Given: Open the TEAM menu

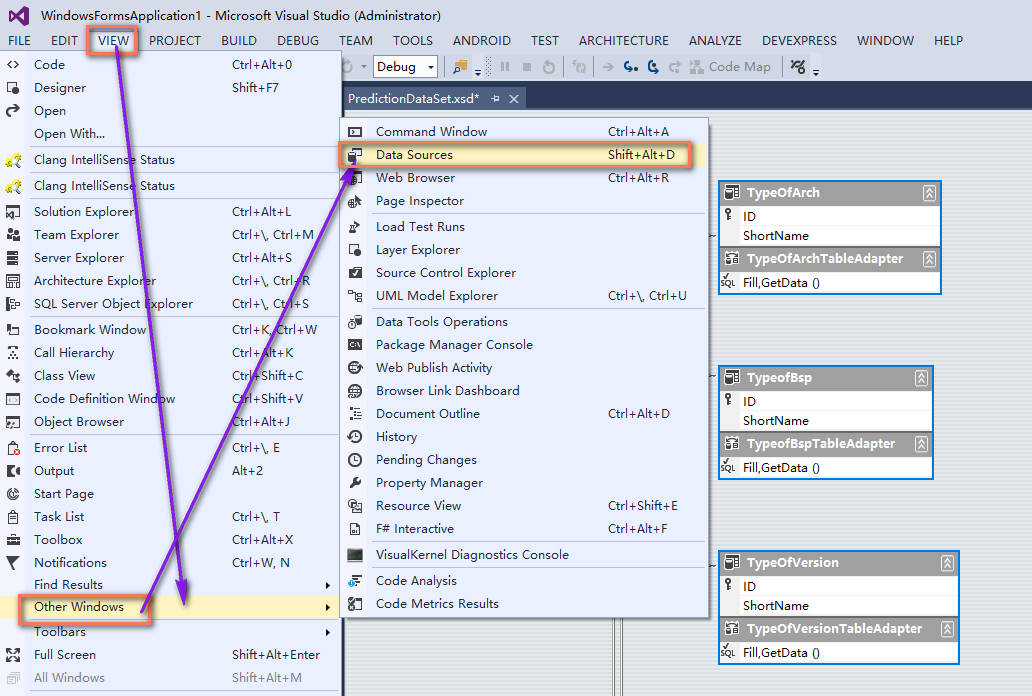Looking at the screenshot, I should [356, 40].
